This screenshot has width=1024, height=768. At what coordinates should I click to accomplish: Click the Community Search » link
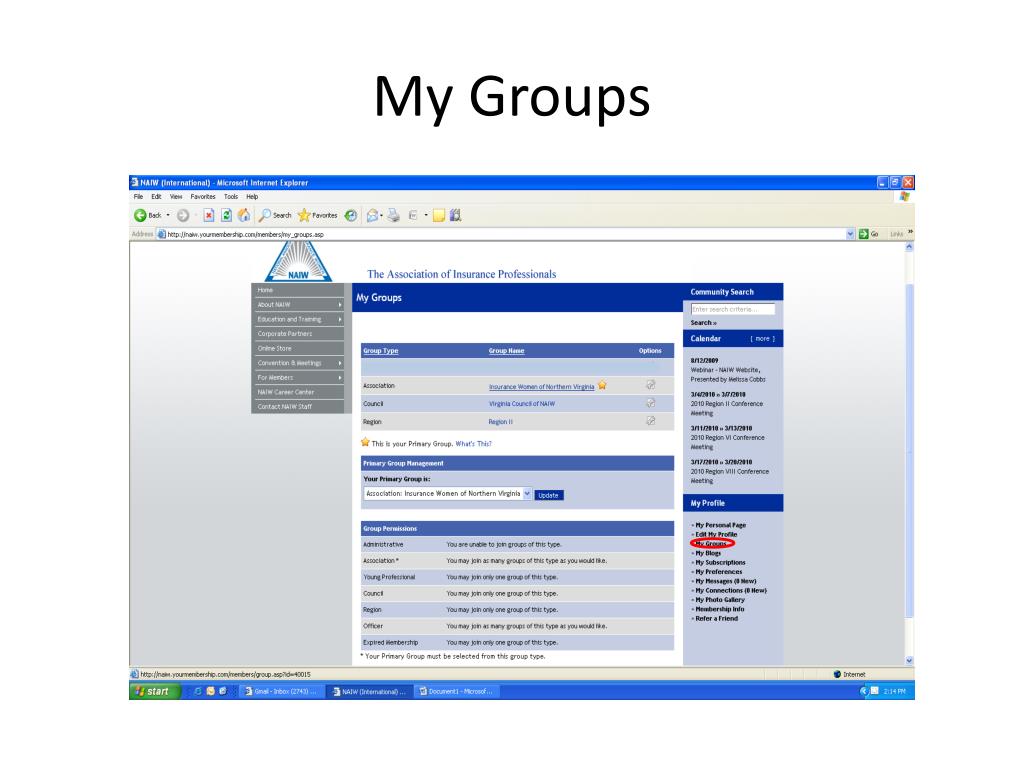pos(703,323)
